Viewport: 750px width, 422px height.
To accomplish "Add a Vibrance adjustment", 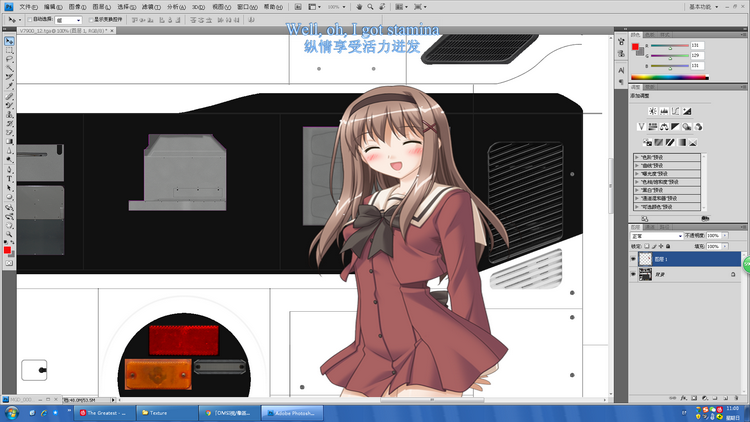I will (641, 127).
